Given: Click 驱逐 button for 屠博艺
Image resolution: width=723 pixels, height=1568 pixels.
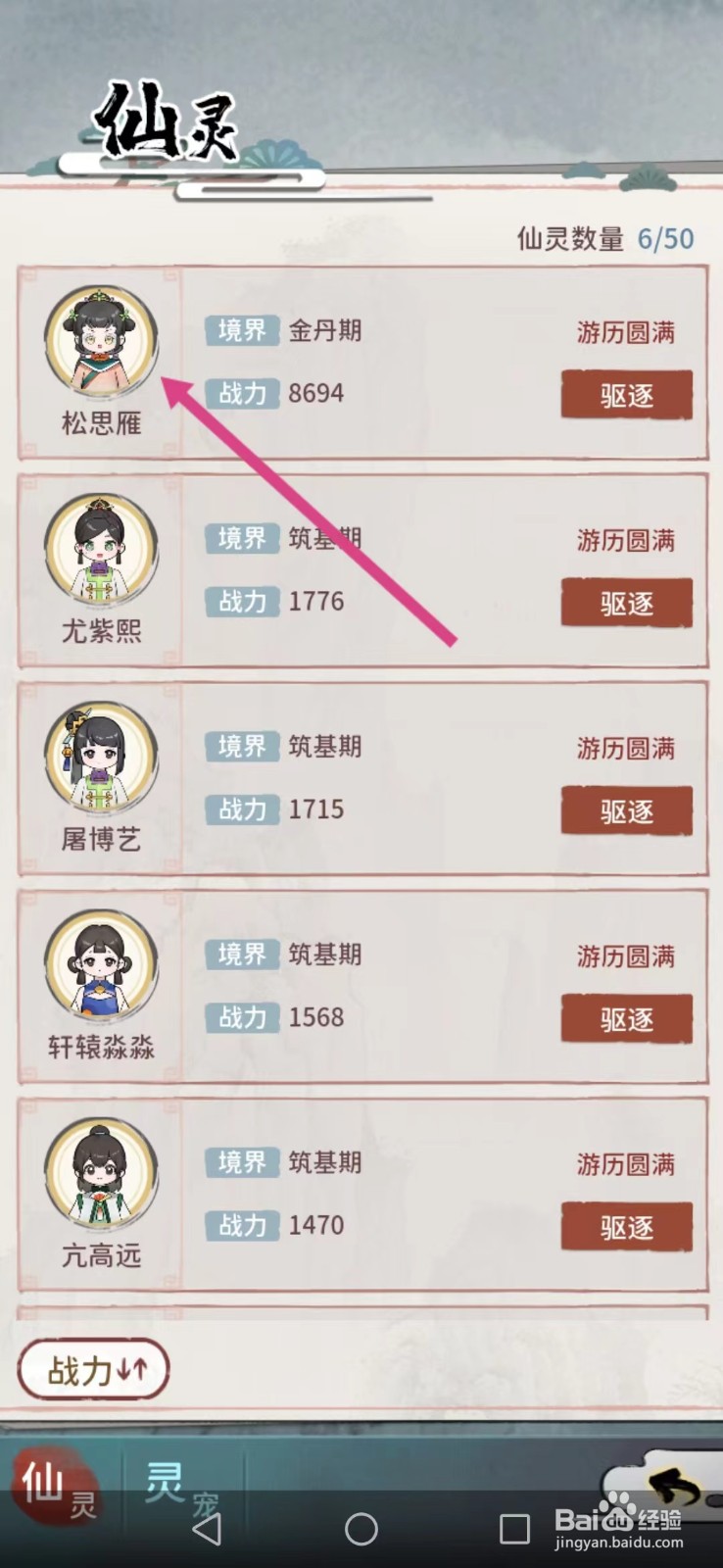Looking at the screenshot, I should [627, 810].
